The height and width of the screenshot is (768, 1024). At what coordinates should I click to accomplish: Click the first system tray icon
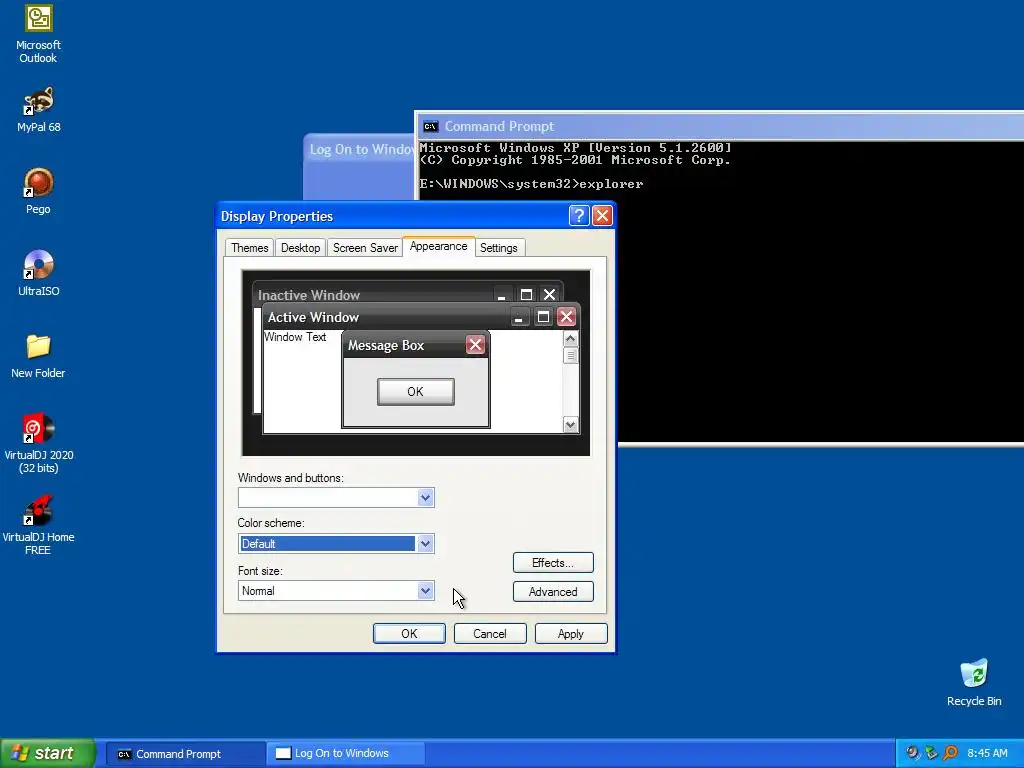tap(912, 753)
